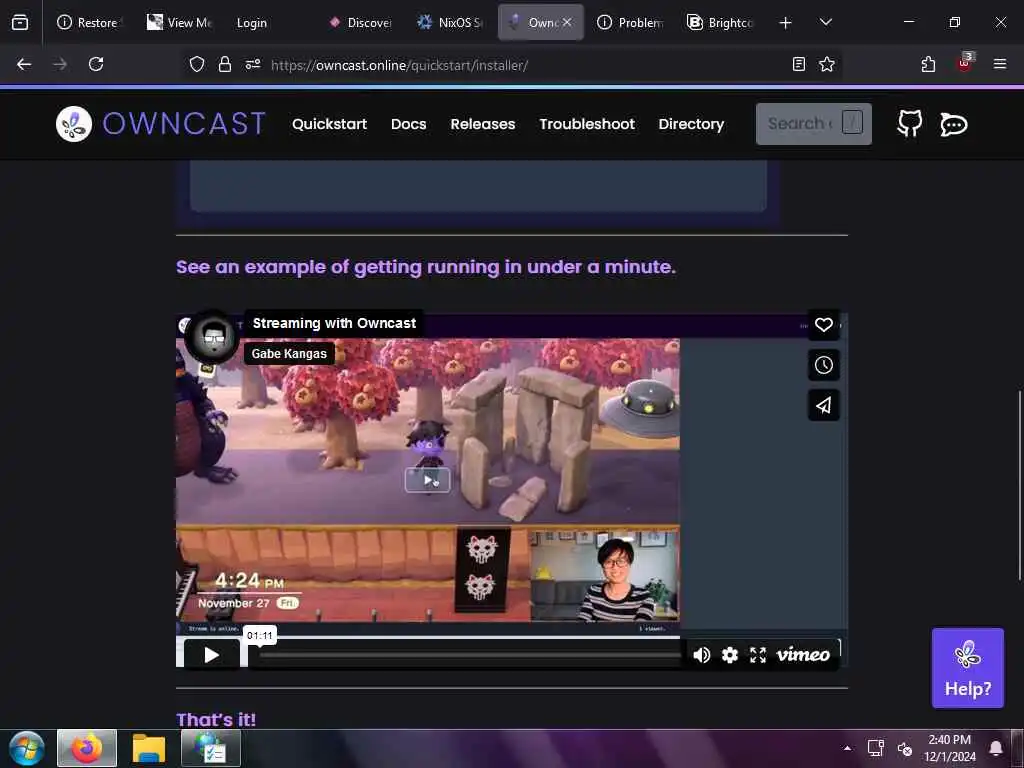Viewport: 1024px width, 768px height.
Task: Like the video with the heart icon
Action: [824, 325]
